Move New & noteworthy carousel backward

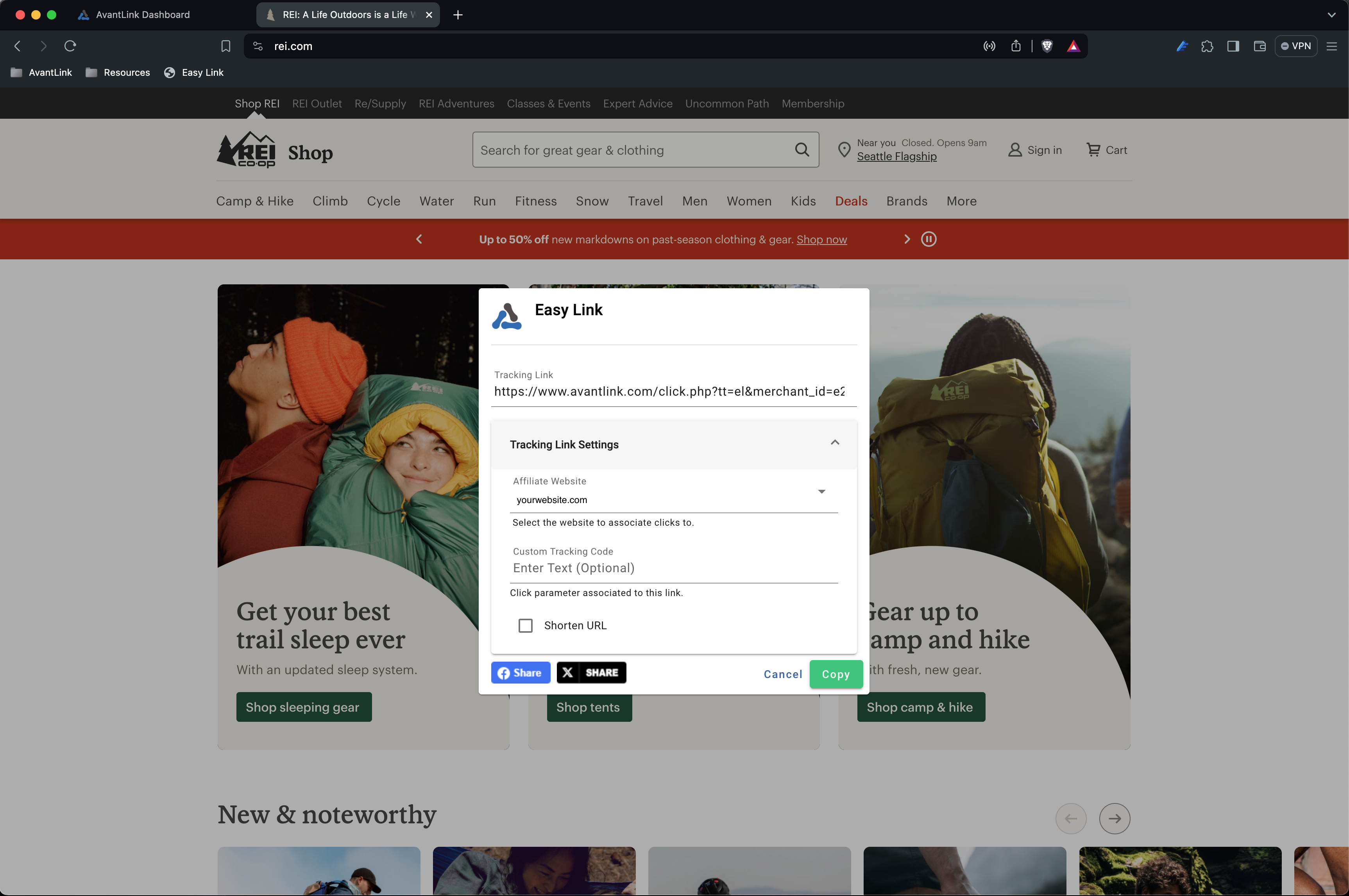1071,818
